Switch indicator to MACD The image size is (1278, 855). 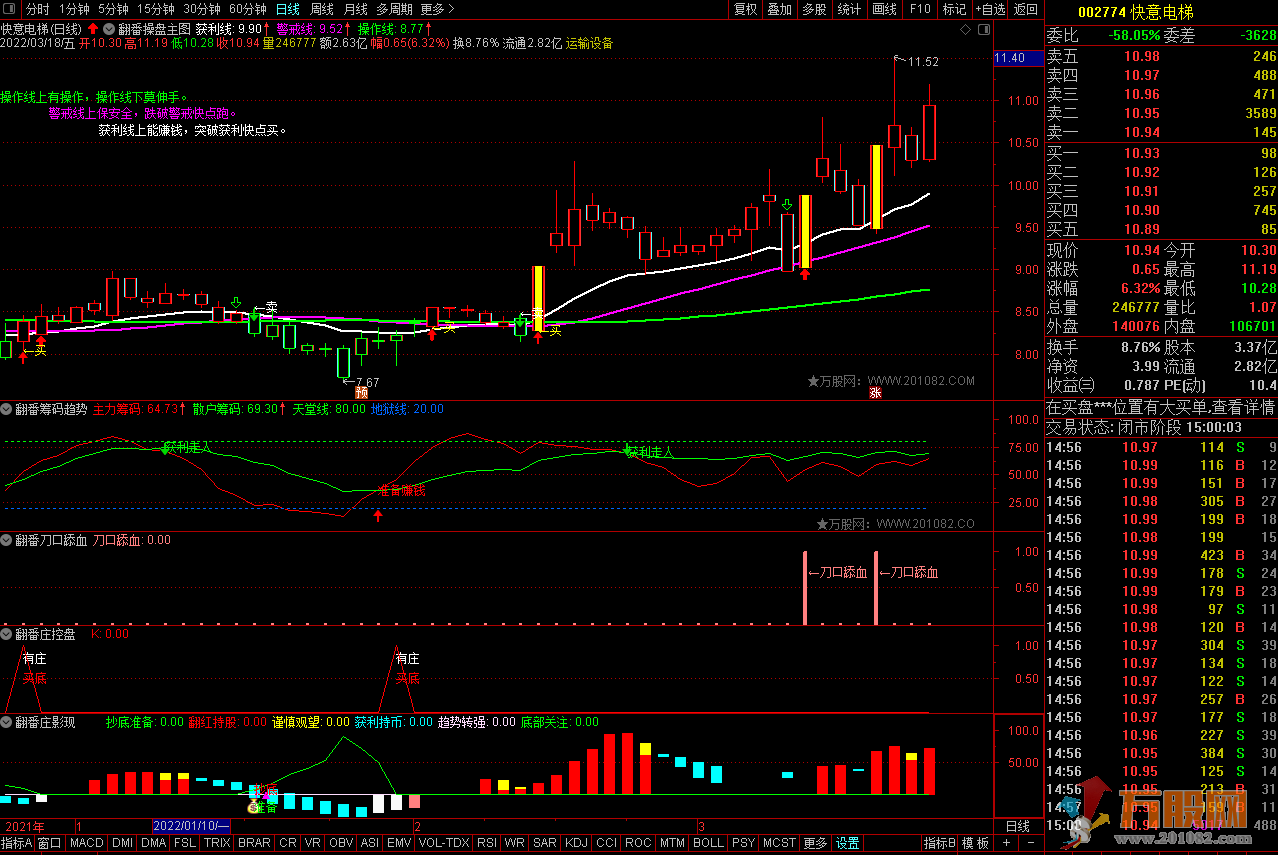(87, 843)
